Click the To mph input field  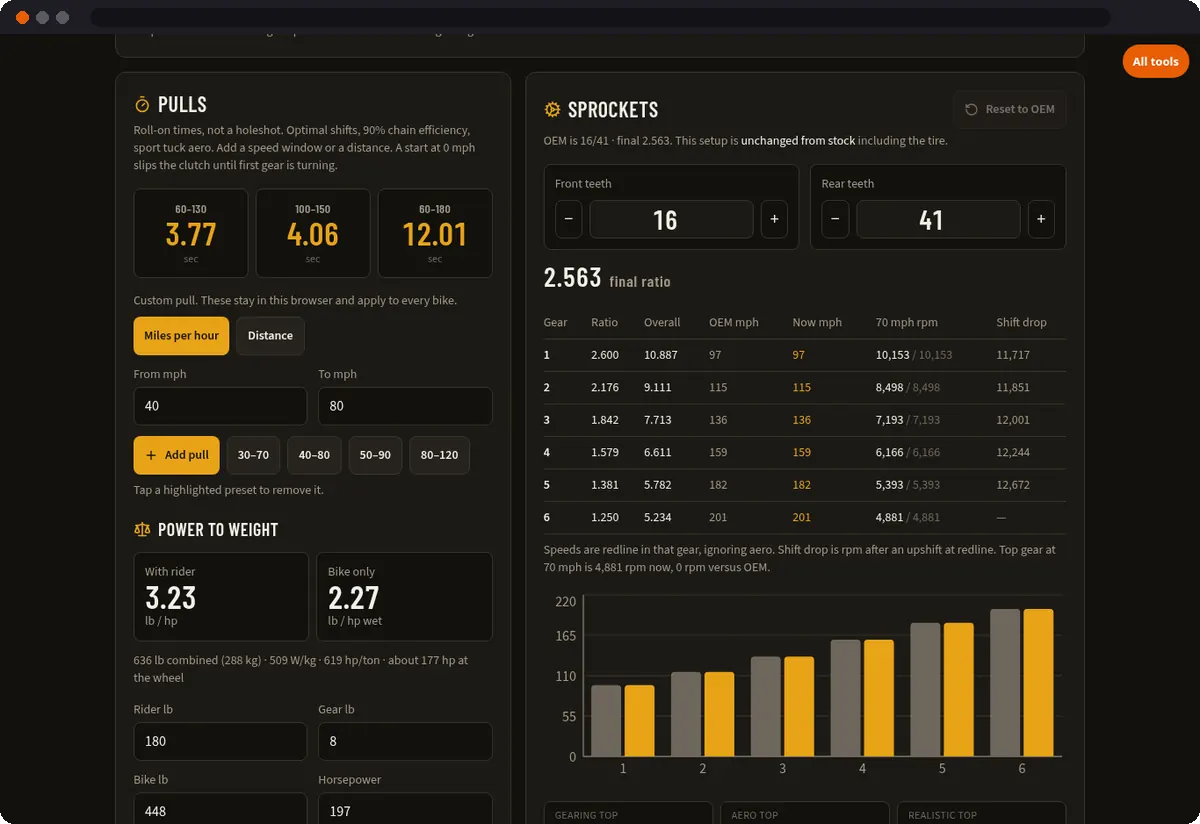[405, 406]
